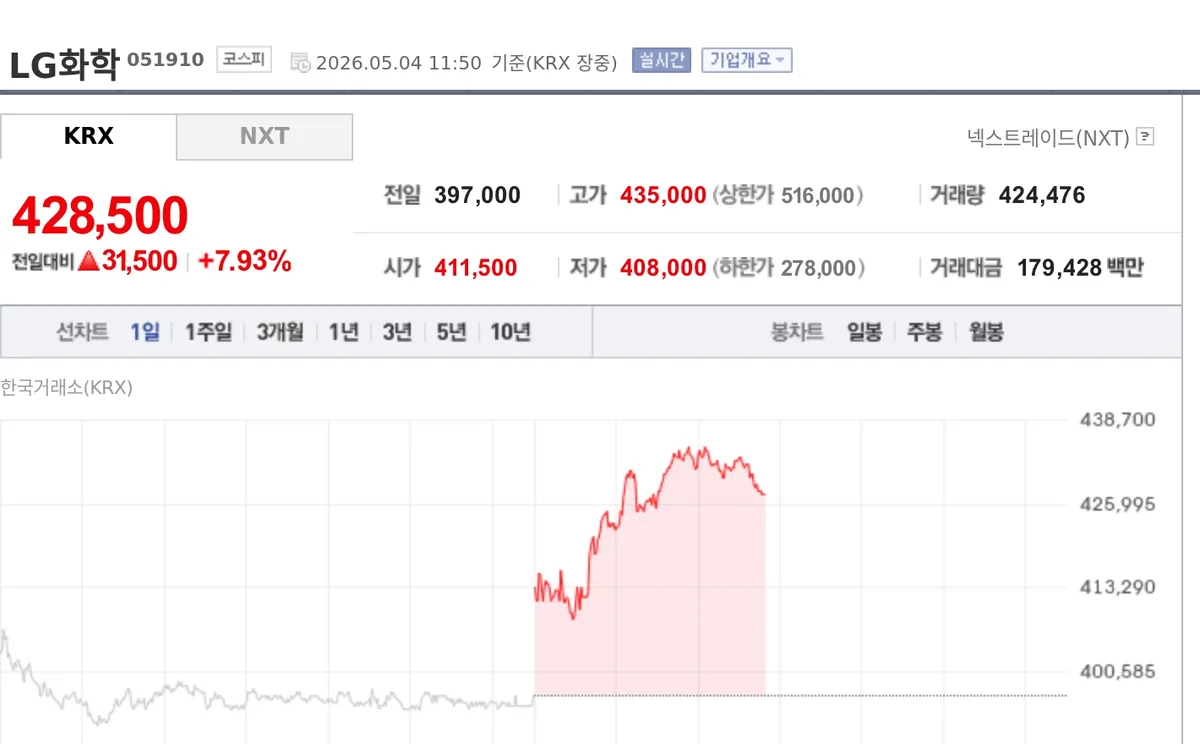Open the 주봉 weekly candle chart

pyautogui.click(x=924, y=332)
